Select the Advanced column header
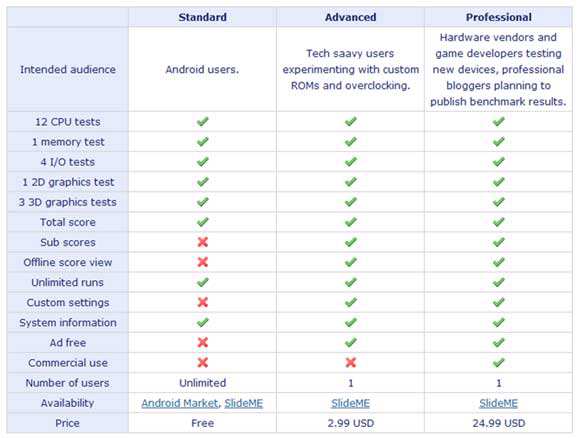This screenshot has width=580, height=438. click(x=351, y=17)
